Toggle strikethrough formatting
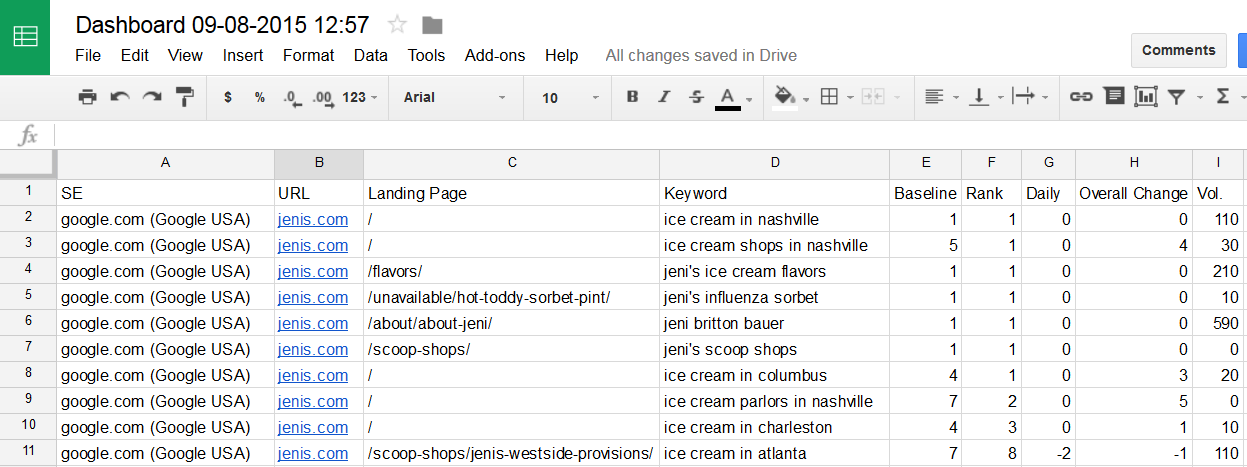 696,97
